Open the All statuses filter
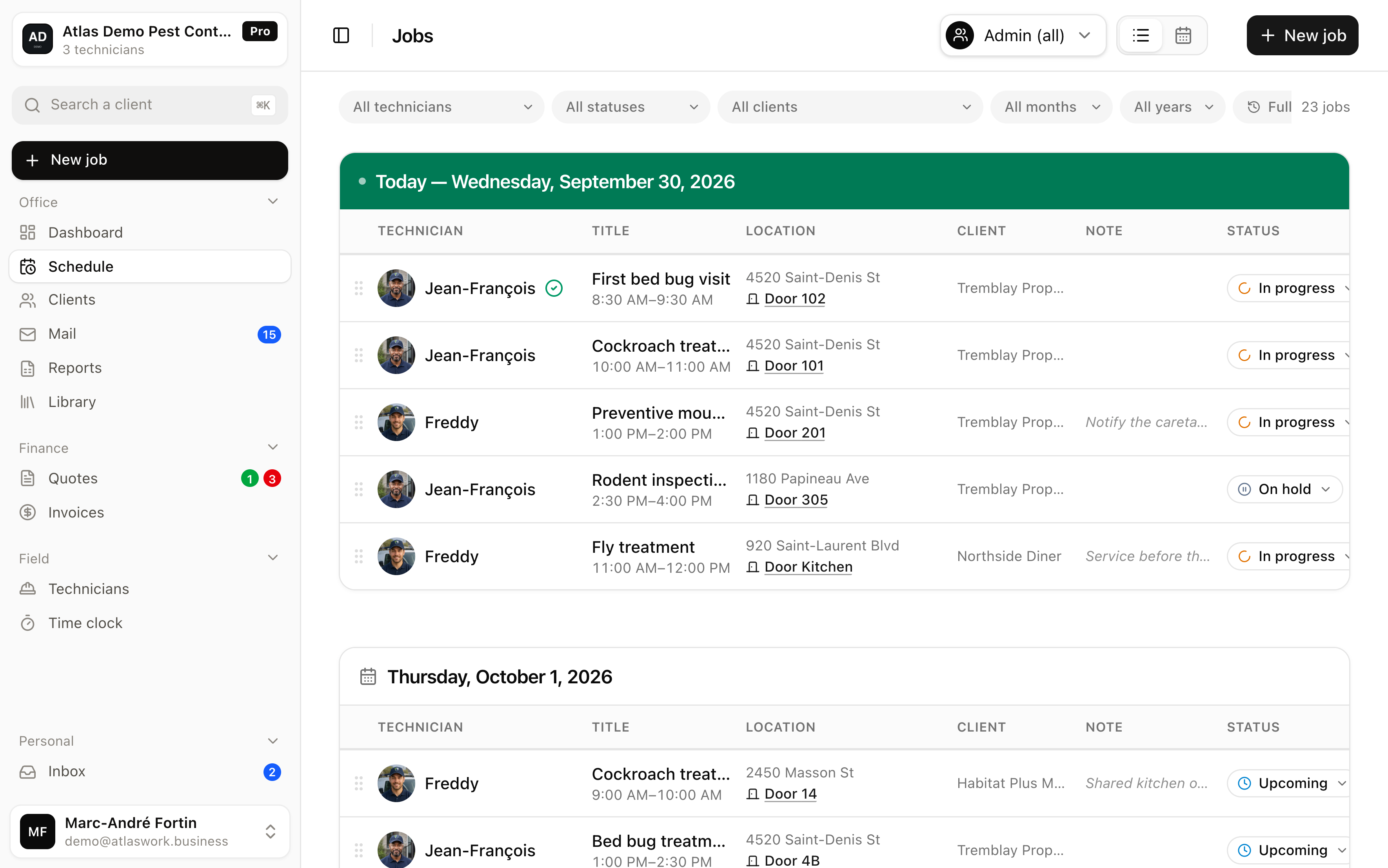Viewport: 1388px width, 868px height. [x=631, y=107]
